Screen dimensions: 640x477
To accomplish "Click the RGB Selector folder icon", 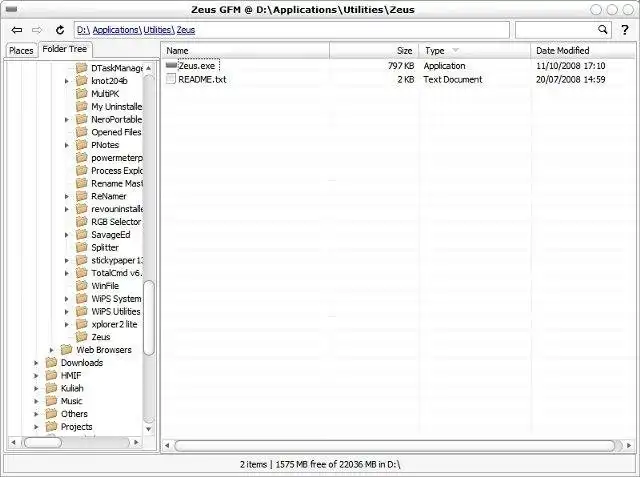I will (x=82, y=222).
